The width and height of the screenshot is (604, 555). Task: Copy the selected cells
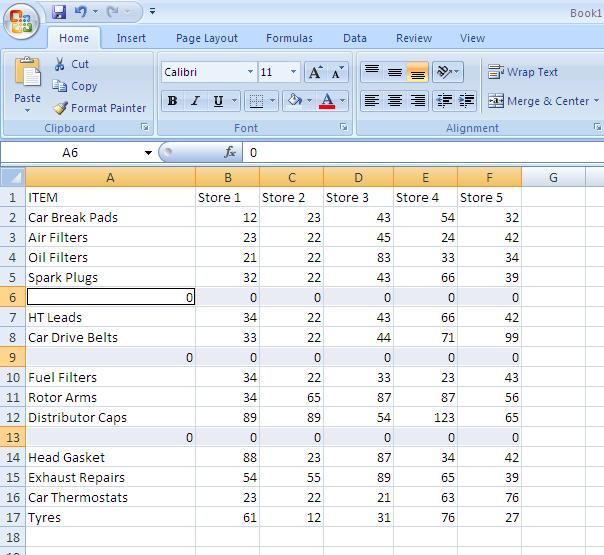click(x=75, y=86)
